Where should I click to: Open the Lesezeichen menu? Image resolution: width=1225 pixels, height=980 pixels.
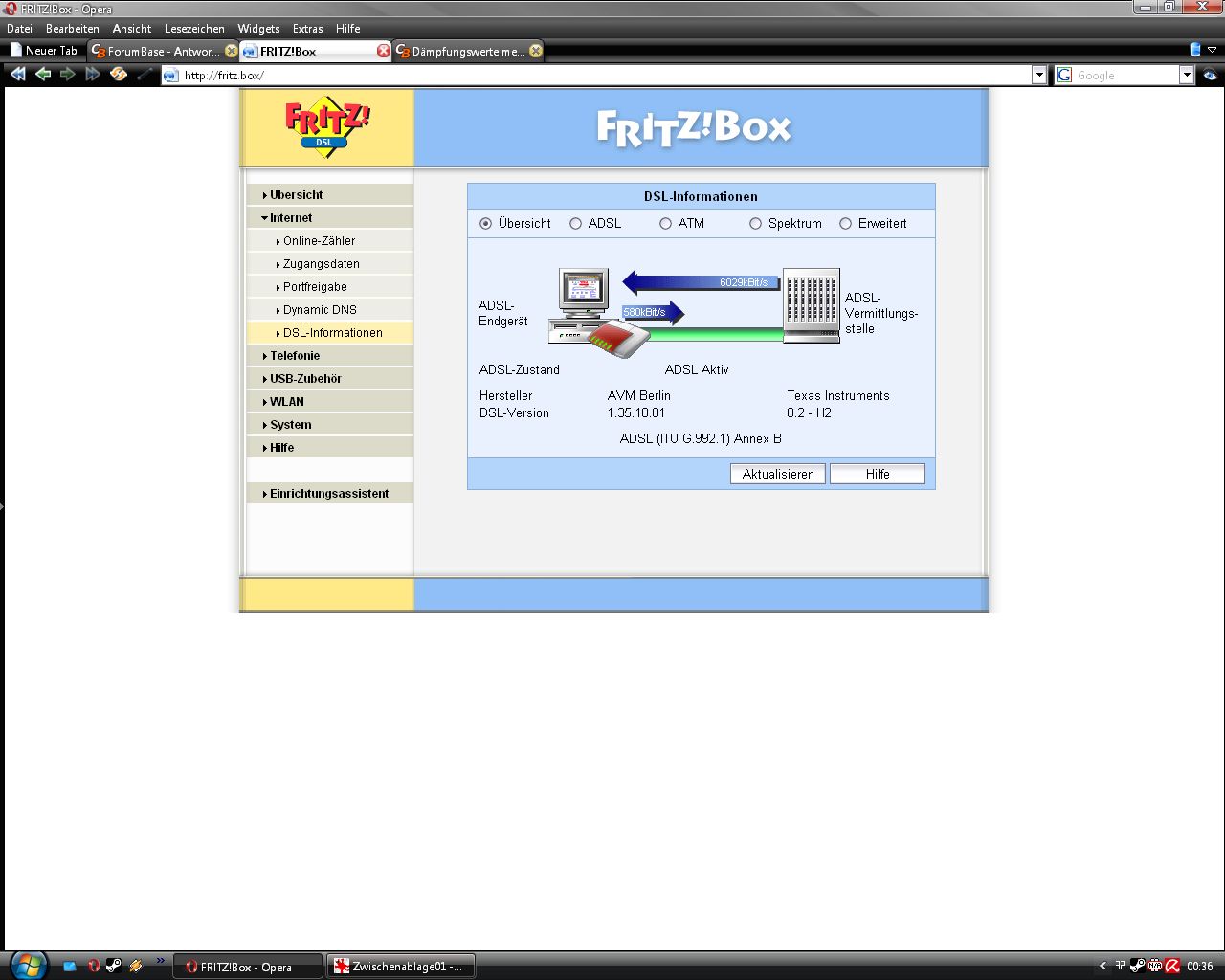pos(194,29)
